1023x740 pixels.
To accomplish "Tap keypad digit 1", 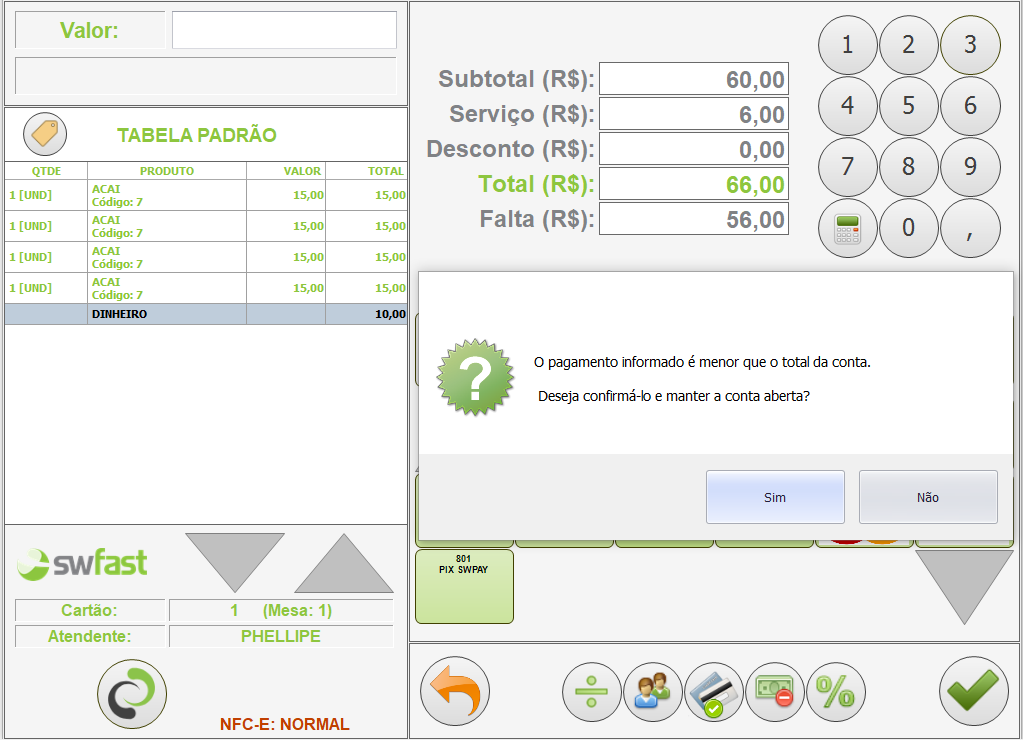I will 847,45.
